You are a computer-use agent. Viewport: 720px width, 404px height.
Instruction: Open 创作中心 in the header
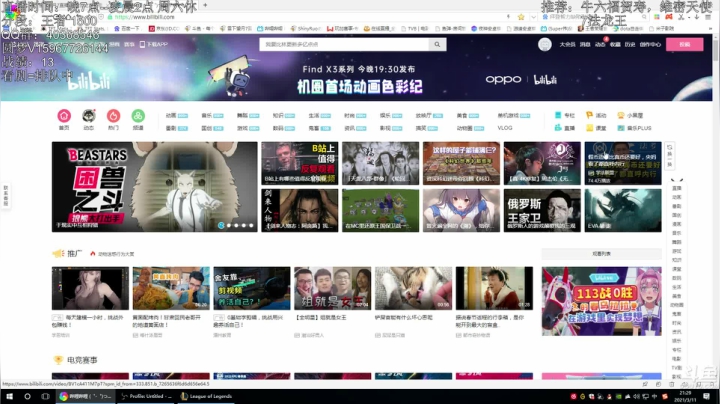(x=650, y=45)
